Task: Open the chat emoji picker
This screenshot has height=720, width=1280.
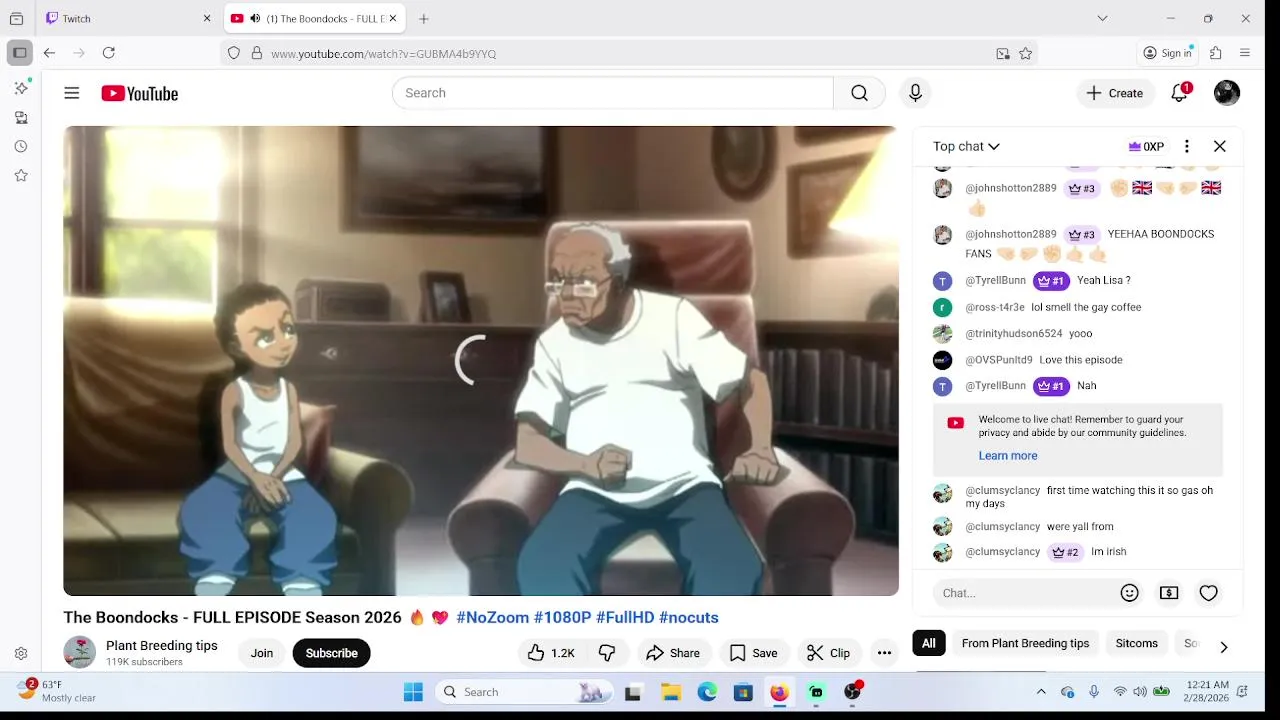Action: [1129, 593]
